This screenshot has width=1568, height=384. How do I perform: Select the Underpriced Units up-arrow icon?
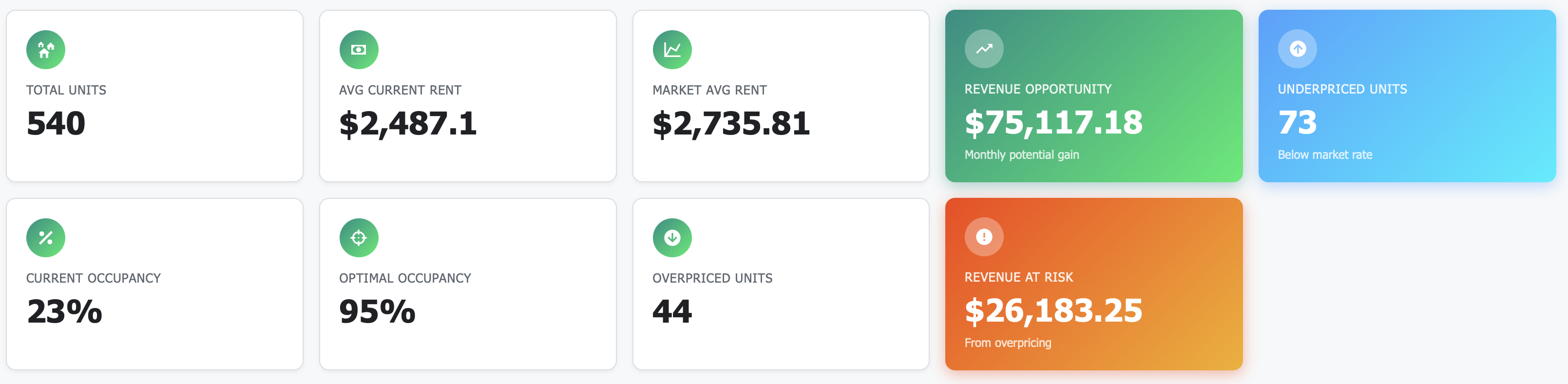(1297, 49)
